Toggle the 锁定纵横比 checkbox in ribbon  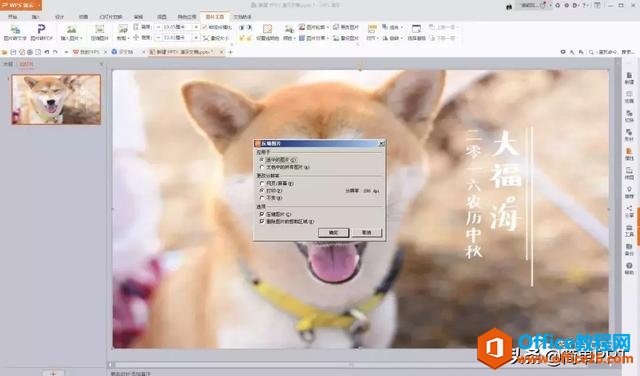pyautogui.click(x=205, y=27)
